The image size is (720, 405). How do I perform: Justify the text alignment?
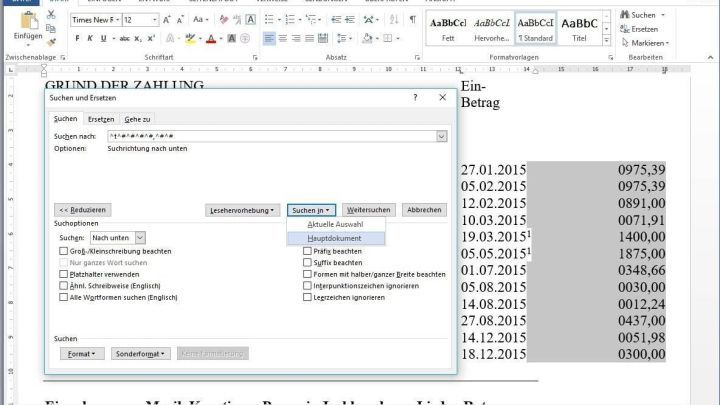tap(309, 39)
